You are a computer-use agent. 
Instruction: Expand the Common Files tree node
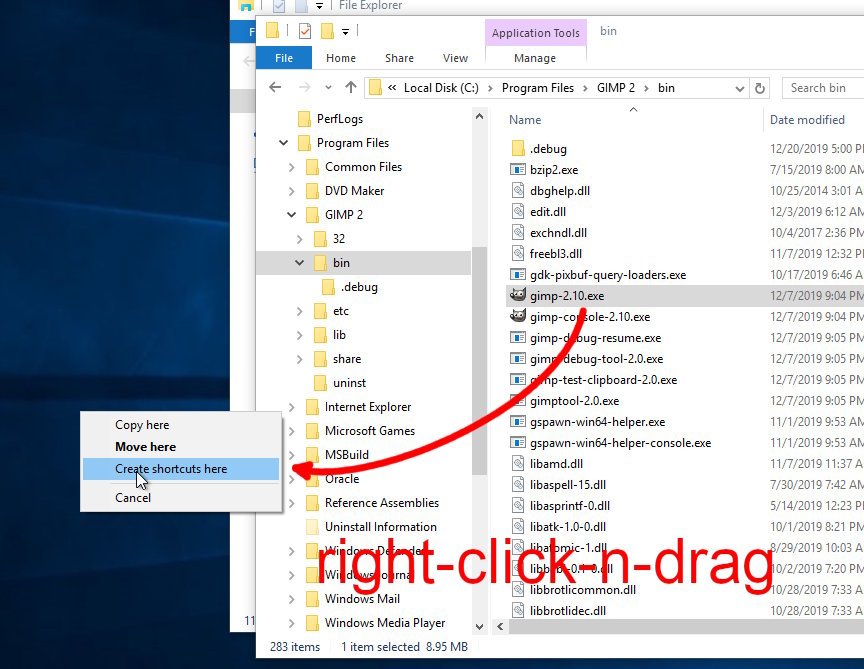pos(291,167)
